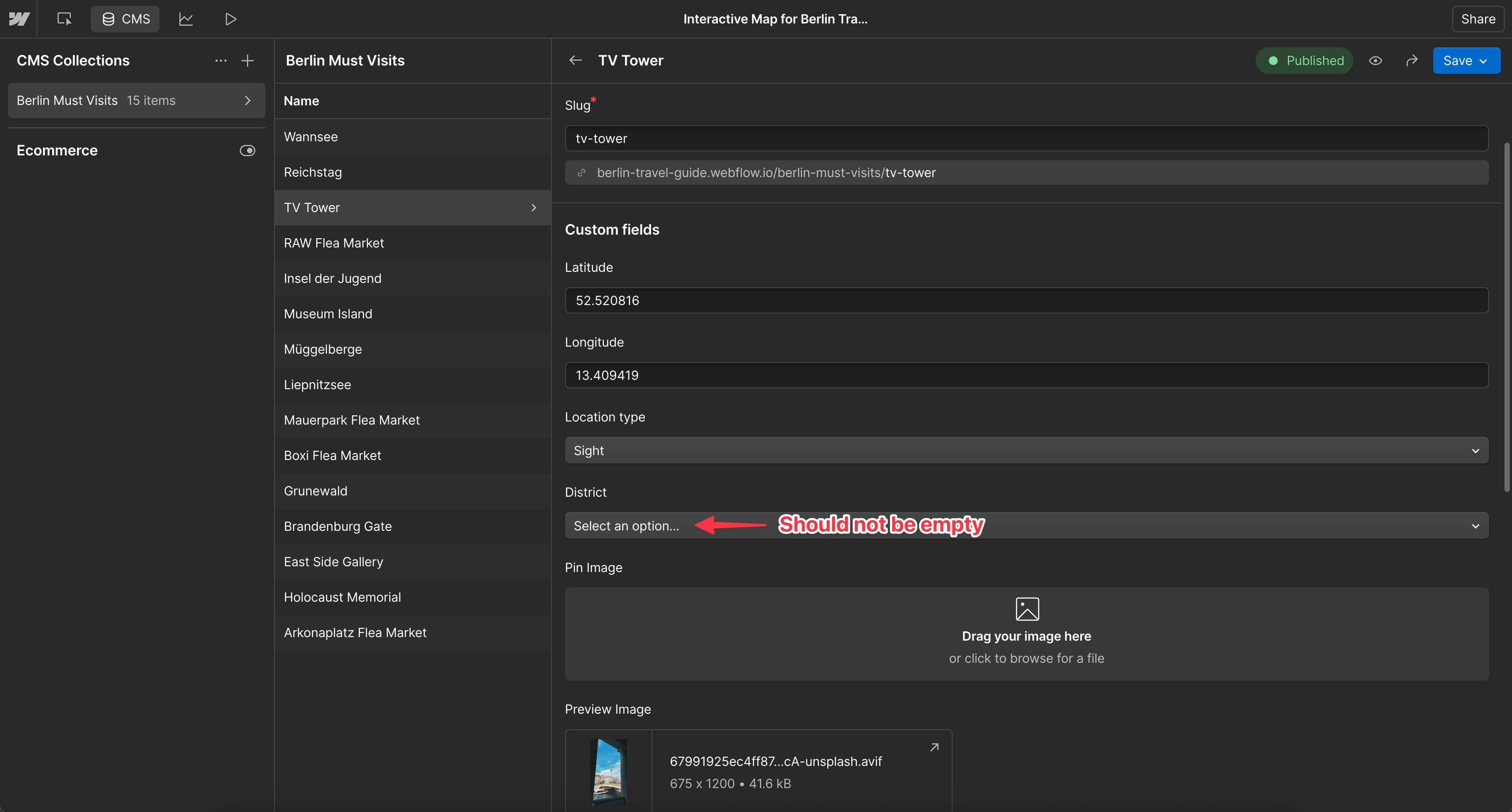1512x812 pixels.
Task: Select Mauerpark Flea Market item
Action: click(413, 420)
